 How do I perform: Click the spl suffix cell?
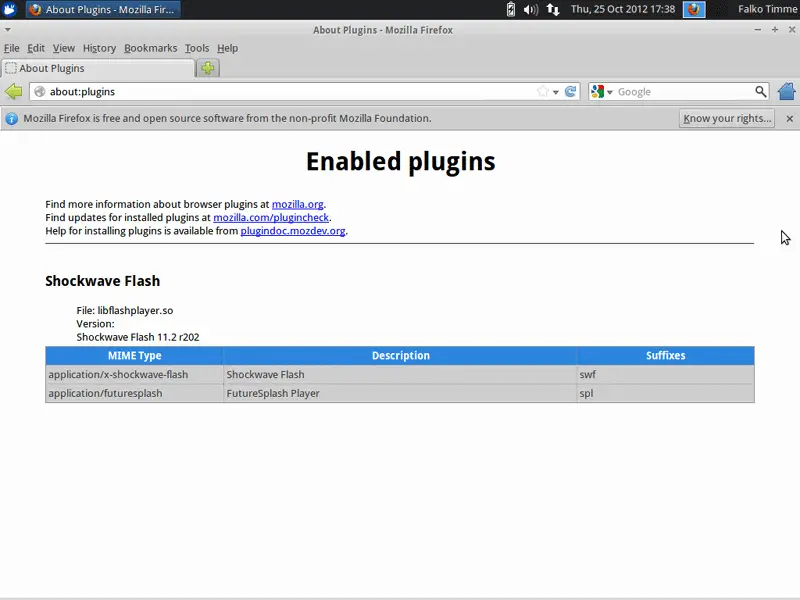(x=665, y=393)
